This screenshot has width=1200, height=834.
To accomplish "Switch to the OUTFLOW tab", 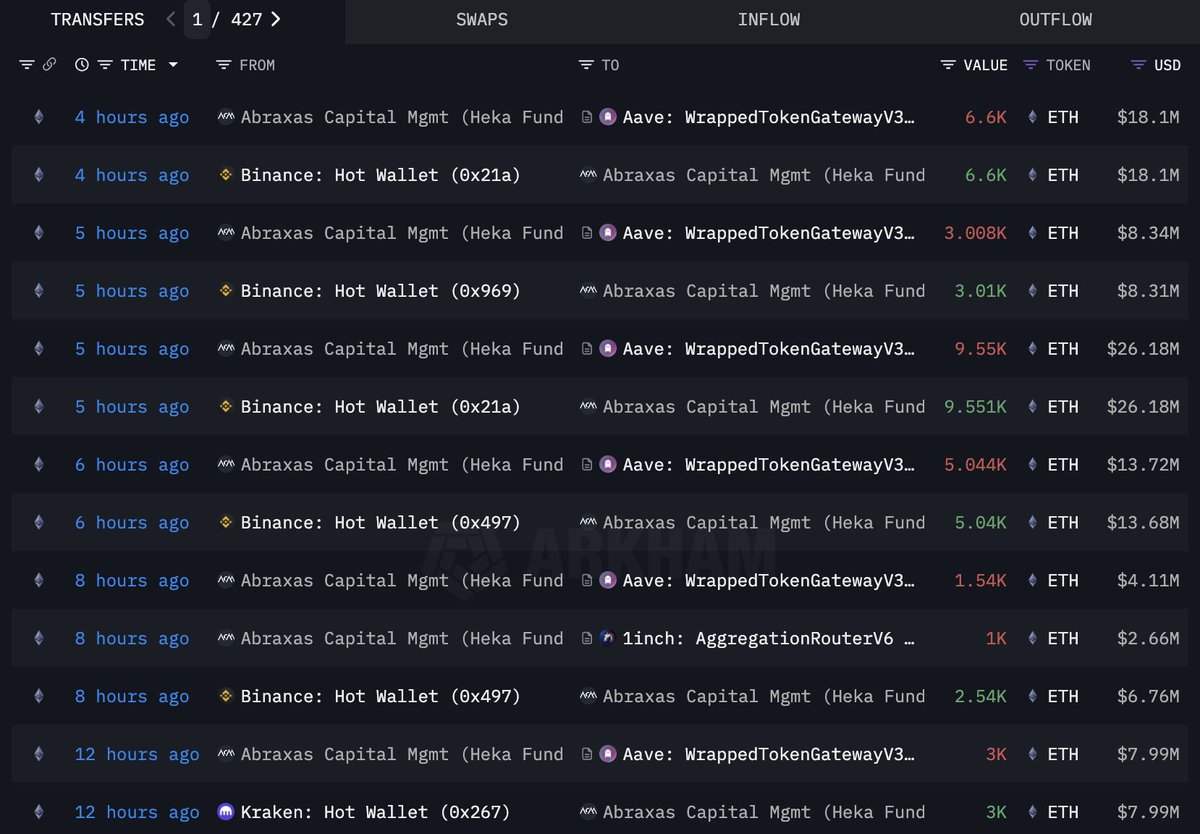I will [1056, 20].
